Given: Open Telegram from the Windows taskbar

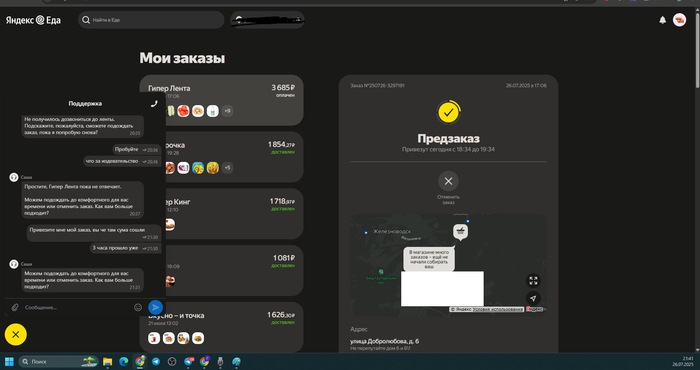Looking at the screenshot, I should [156, 362].
